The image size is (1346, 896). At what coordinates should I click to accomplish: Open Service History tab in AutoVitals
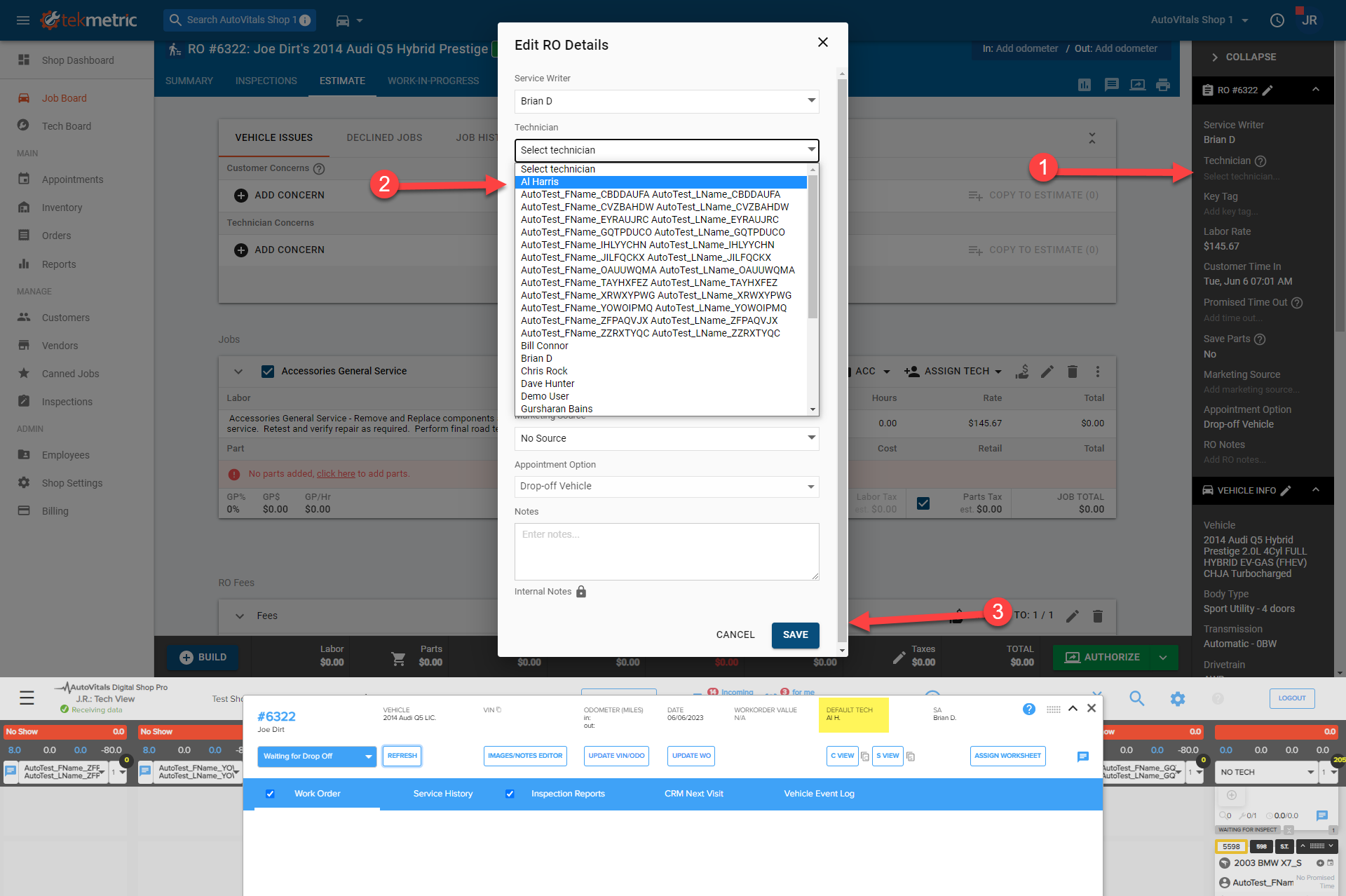(443, 794)
